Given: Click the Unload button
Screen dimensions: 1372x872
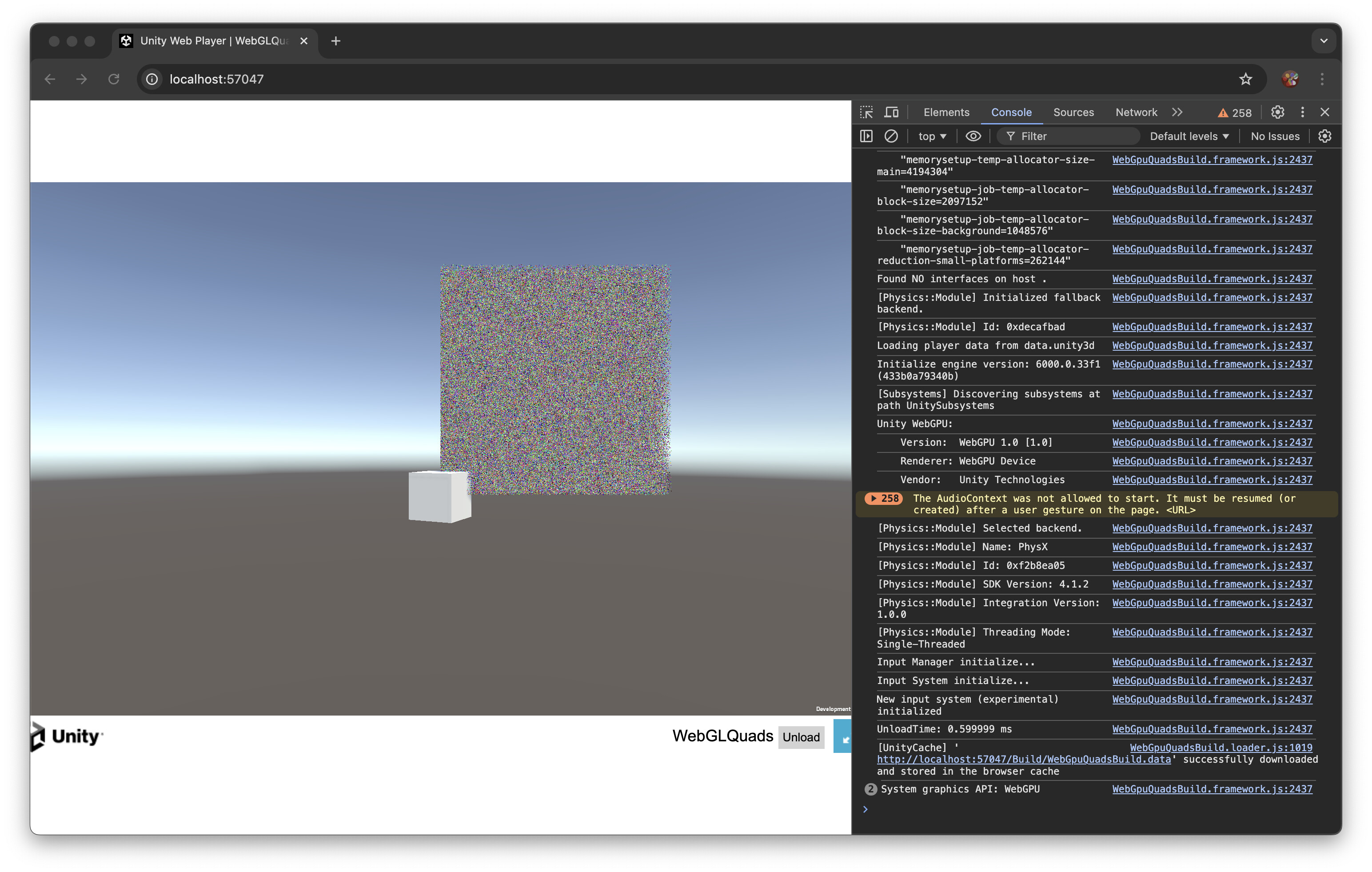Looking at the screenshot, I should point(801,737).
